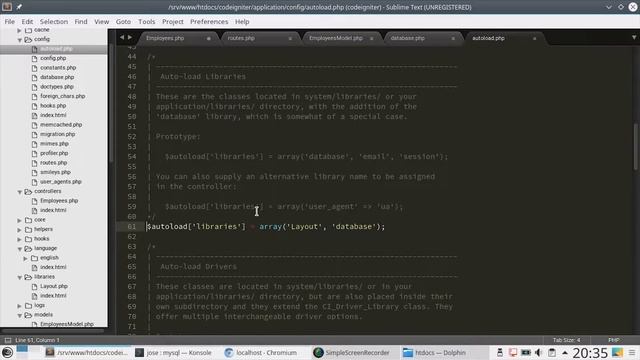Screen dimensions: 640x360
Task: Open the tab list dropdown arrow
Action: (x=634, y=38)
